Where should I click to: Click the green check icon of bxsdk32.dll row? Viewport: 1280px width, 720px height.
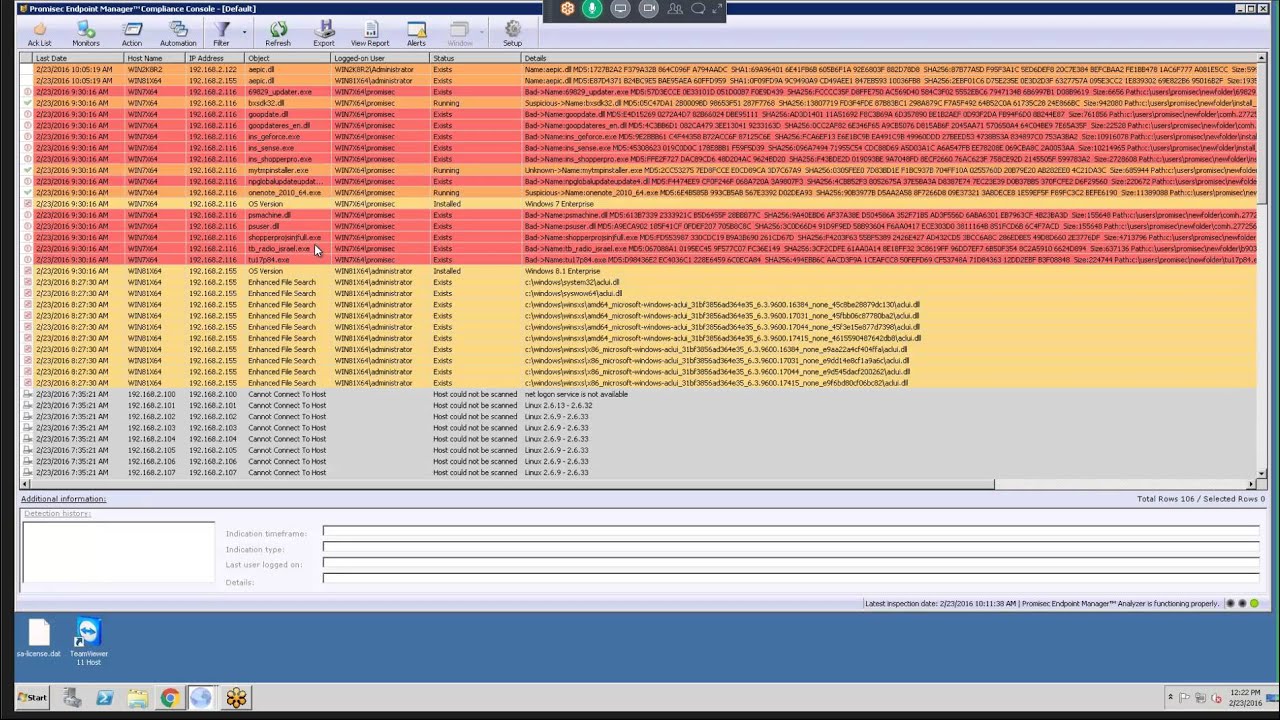(x=28, y=103)
